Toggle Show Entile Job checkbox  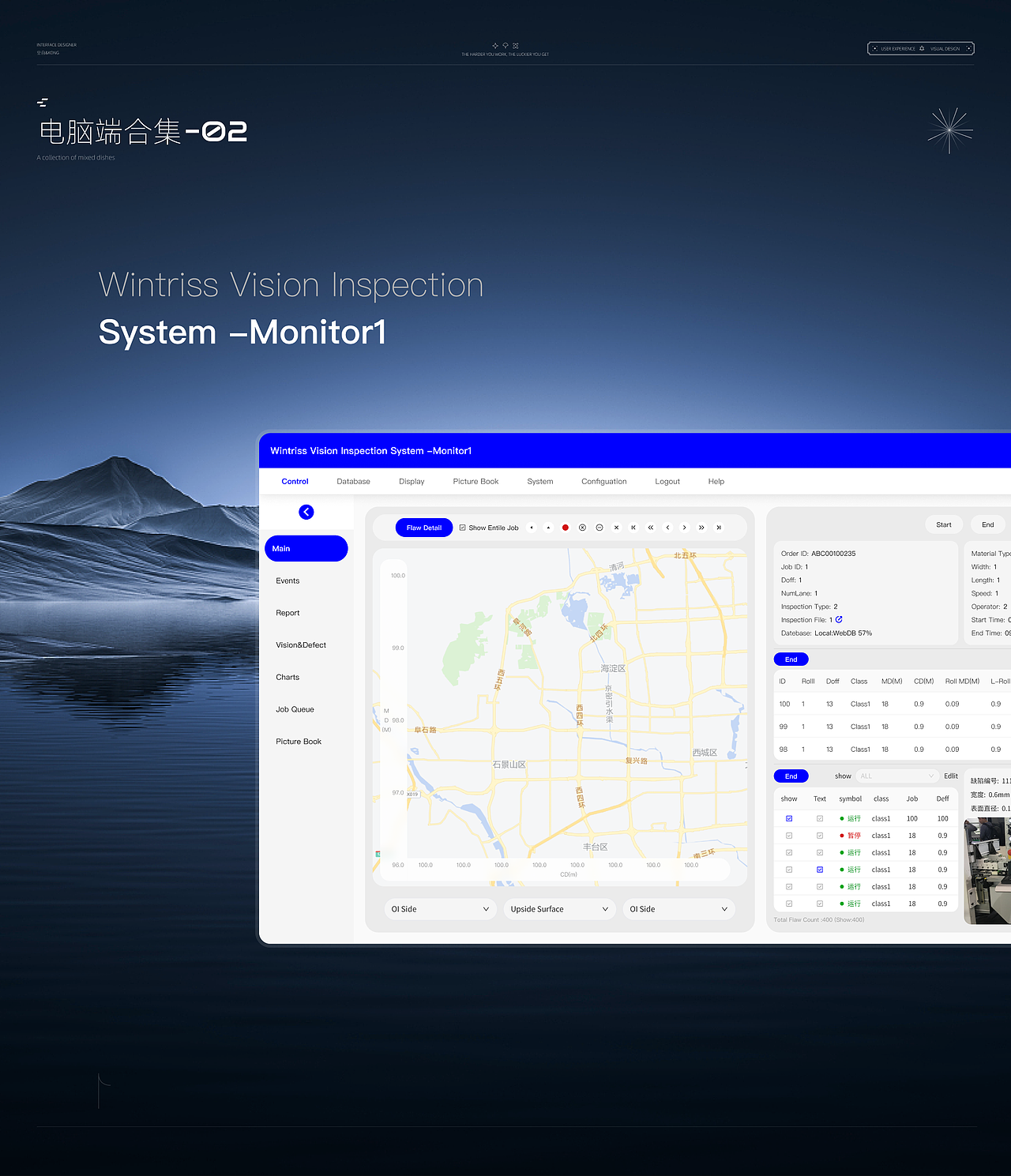(x=462, y=528)
